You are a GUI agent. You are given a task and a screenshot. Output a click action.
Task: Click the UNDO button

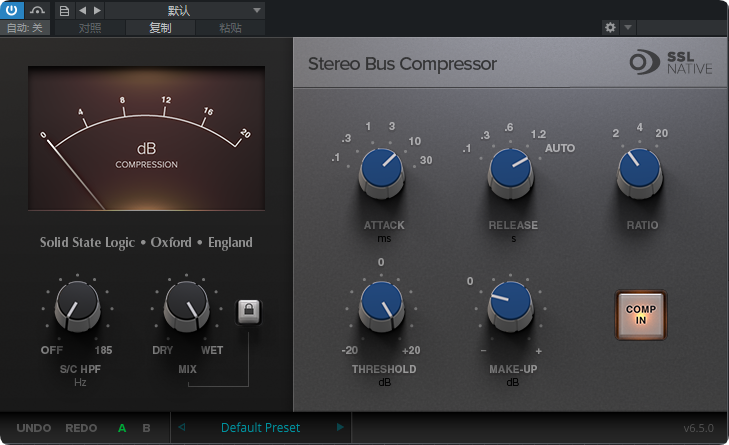[x=34, y=428]
